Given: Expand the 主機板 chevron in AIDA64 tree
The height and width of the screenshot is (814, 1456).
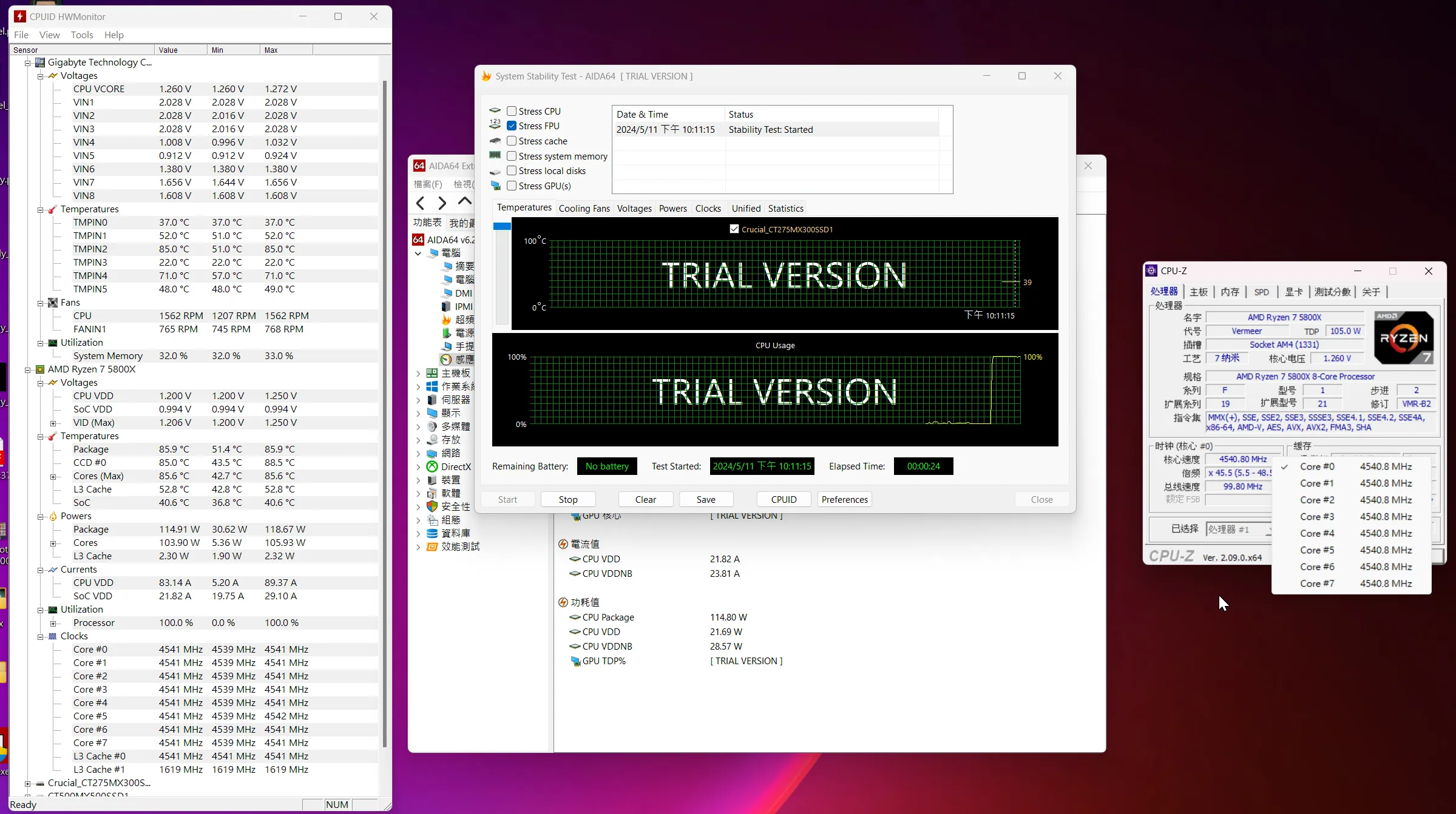Looking at the screenshot, I should coord(418,373).
